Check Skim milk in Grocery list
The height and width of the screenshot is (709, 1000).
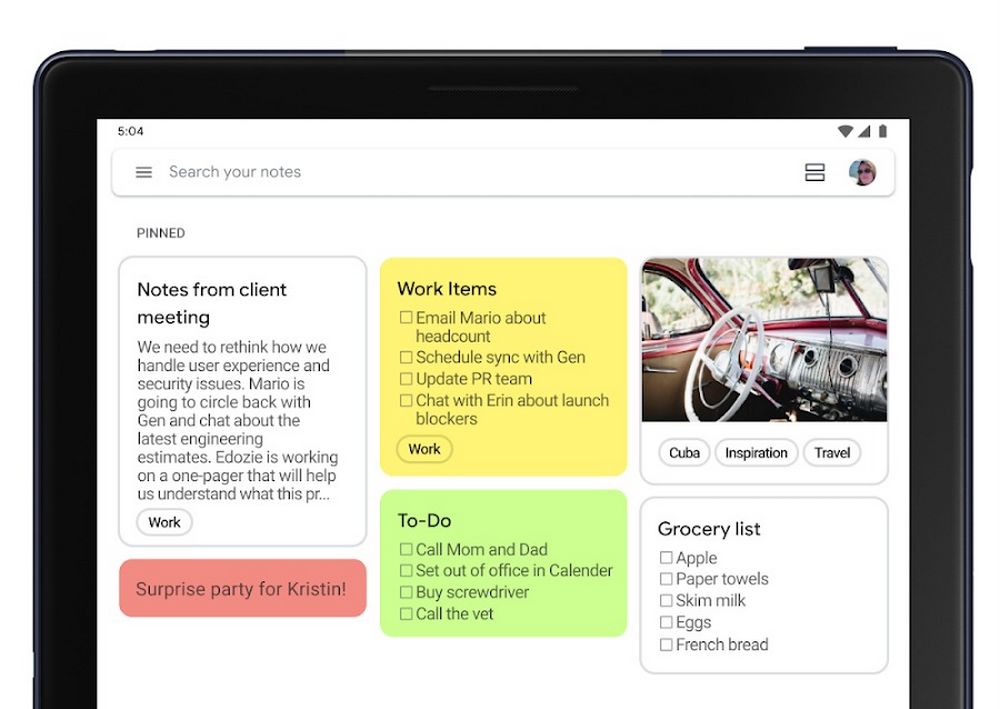(666, 601)
